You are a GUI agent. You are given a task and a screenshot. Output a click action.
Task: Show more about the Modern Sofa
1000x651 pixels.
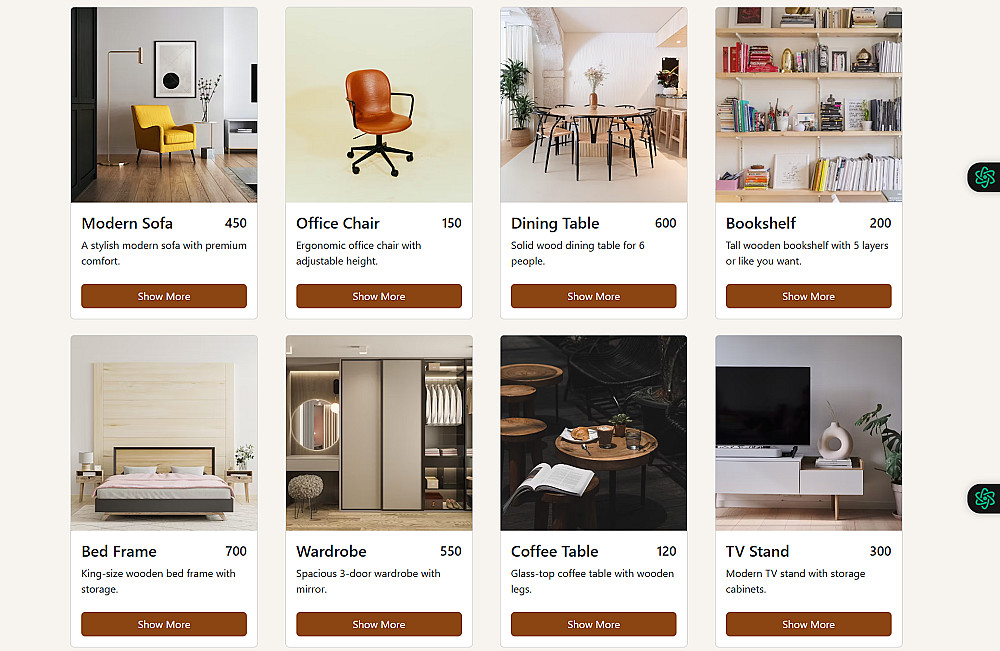[x=164, y=296]
